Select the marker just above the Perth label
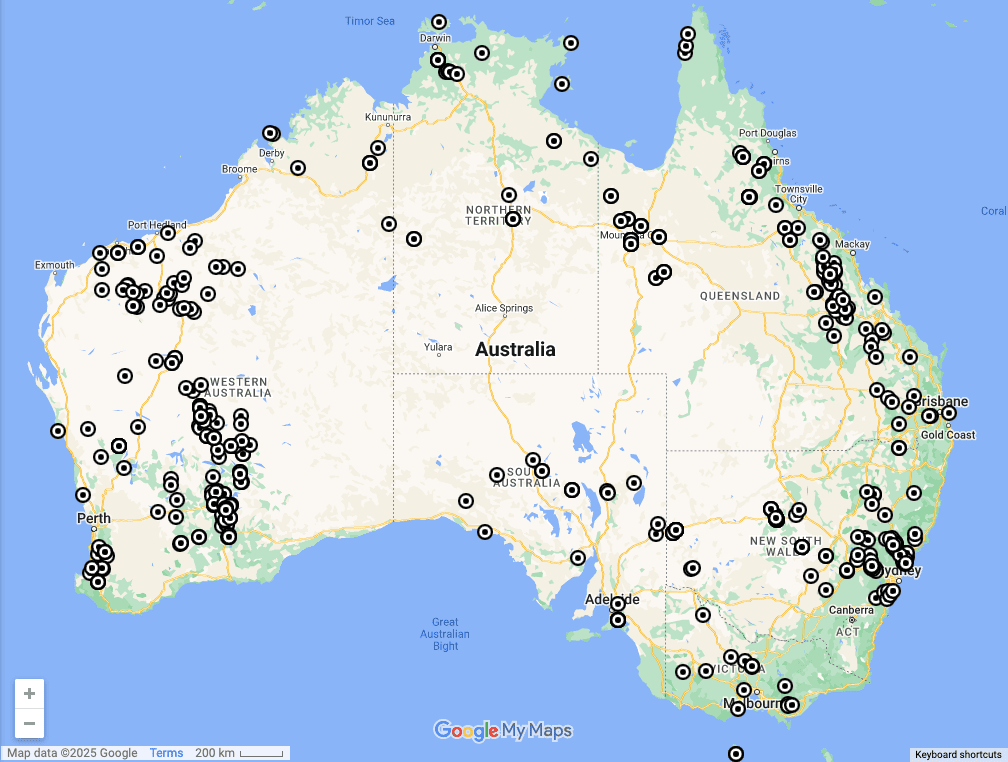The height and width of the screenshot is (762, 1008). coord(83,495)
